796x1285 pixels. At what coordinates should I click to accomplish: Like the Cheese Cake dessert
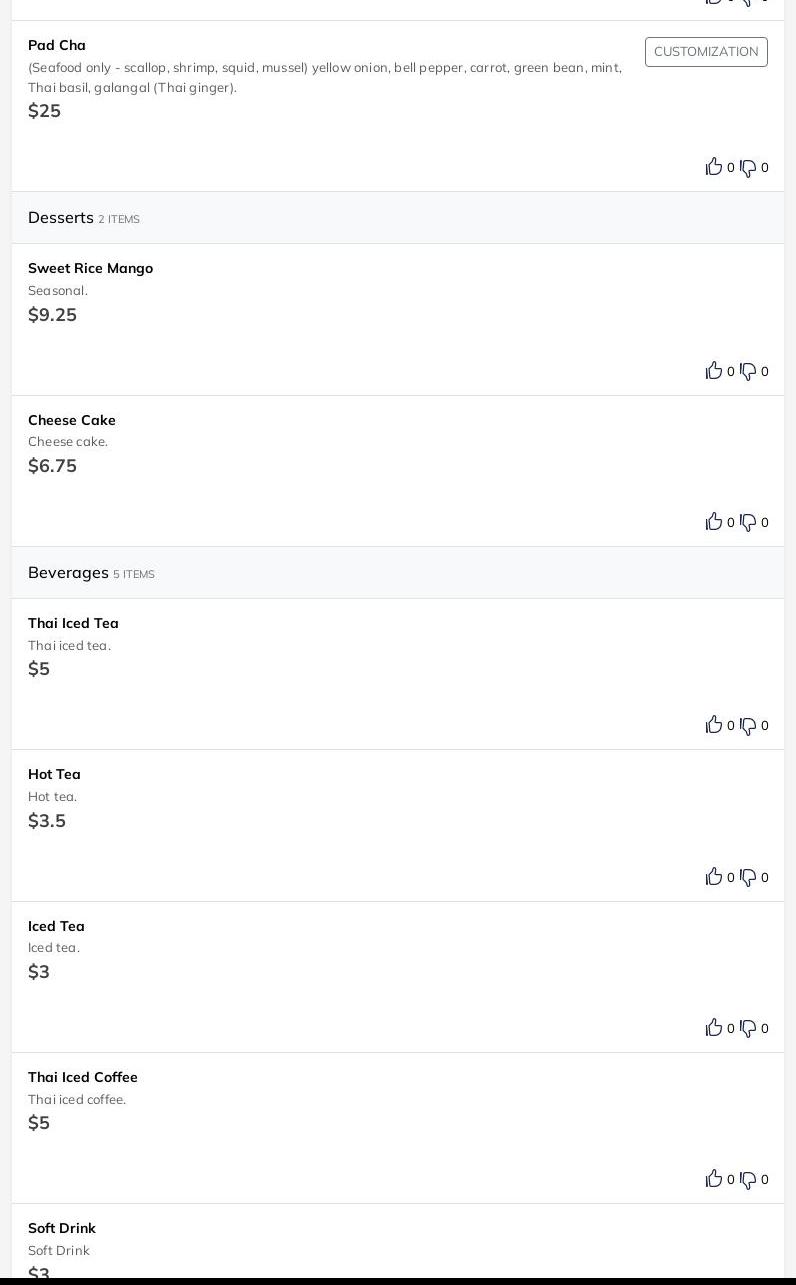point(714,522)
